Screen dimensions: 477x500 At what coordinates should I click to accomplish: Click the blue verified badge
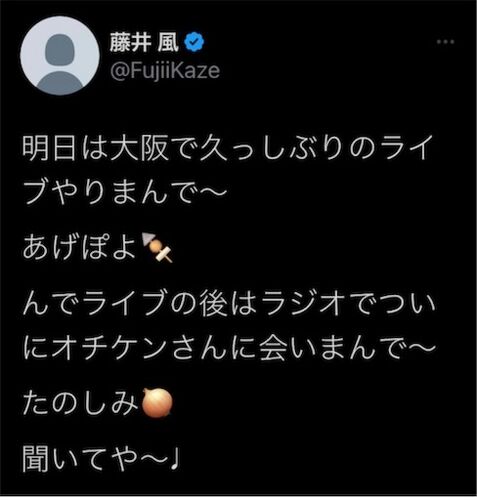click(x=194, y=42)
